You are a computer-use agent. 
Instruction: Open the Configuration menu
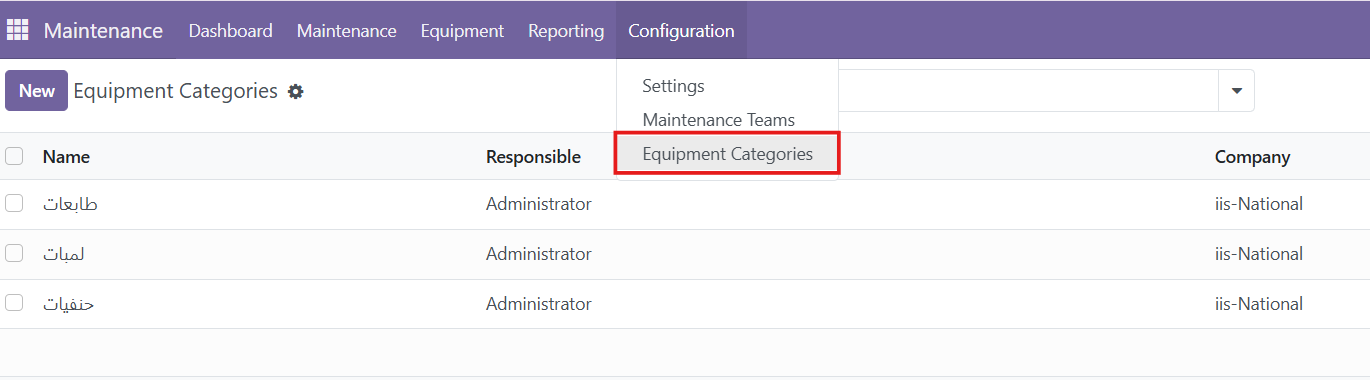click(681, 31)
